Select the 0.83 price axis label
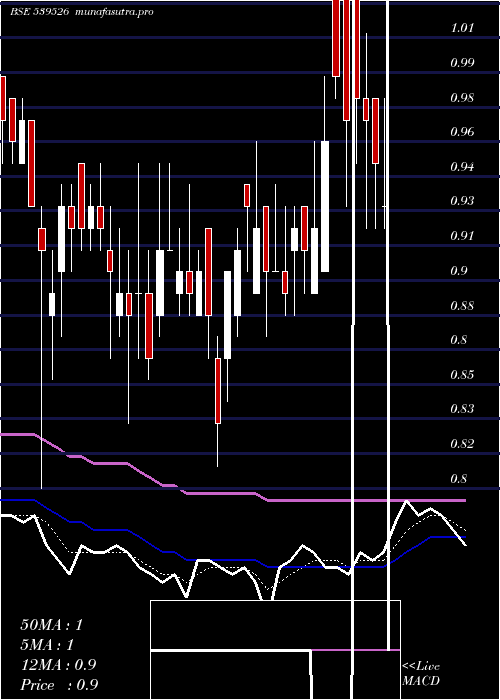This screenshot has height=700, width=500. [x=462, y=408]
